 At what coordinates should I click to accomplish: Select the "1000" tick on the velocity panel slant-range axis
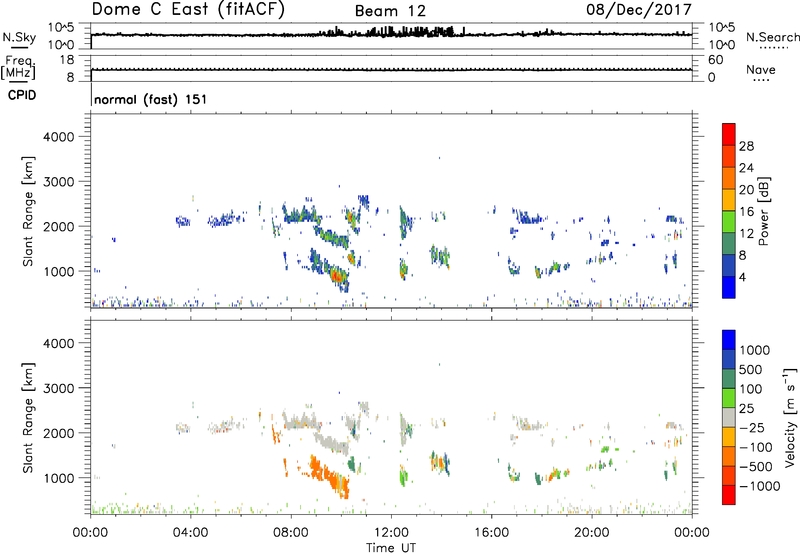59,478
